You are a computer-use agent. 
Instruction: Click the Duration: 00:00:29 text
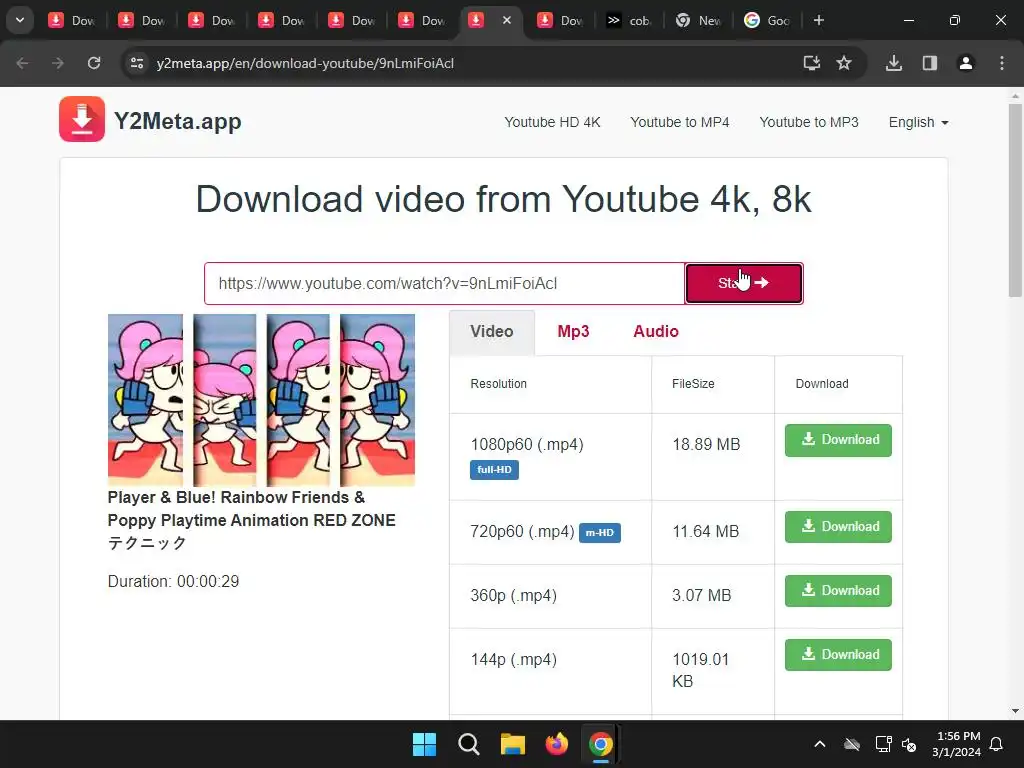[173, 581]
